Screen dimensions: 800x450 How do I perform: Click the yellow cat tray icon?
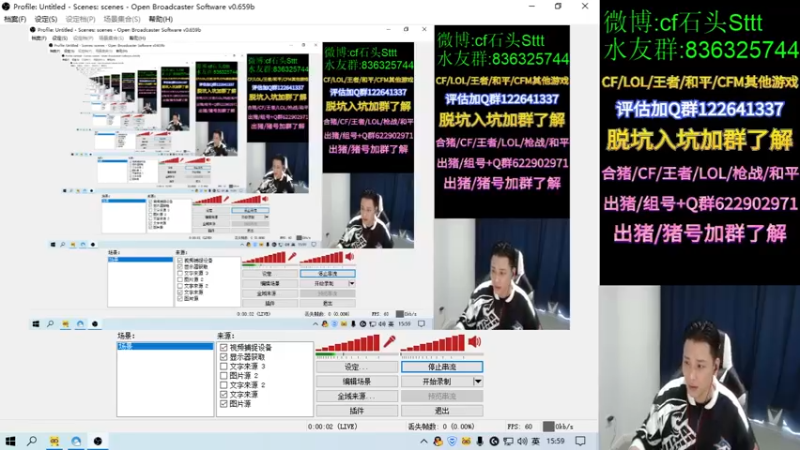(x=466, y=441)
